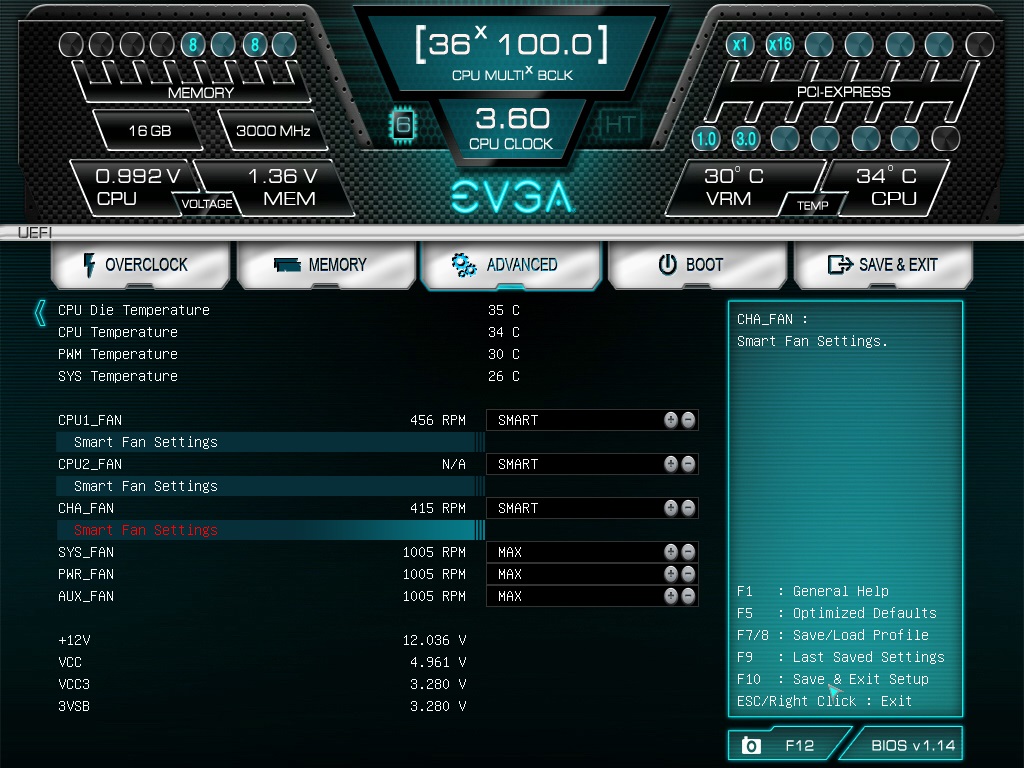1024x768 pixels.
Task: Open Smart Fan Settings under CPU1_FAN
Action: click(x=270, y=442)
